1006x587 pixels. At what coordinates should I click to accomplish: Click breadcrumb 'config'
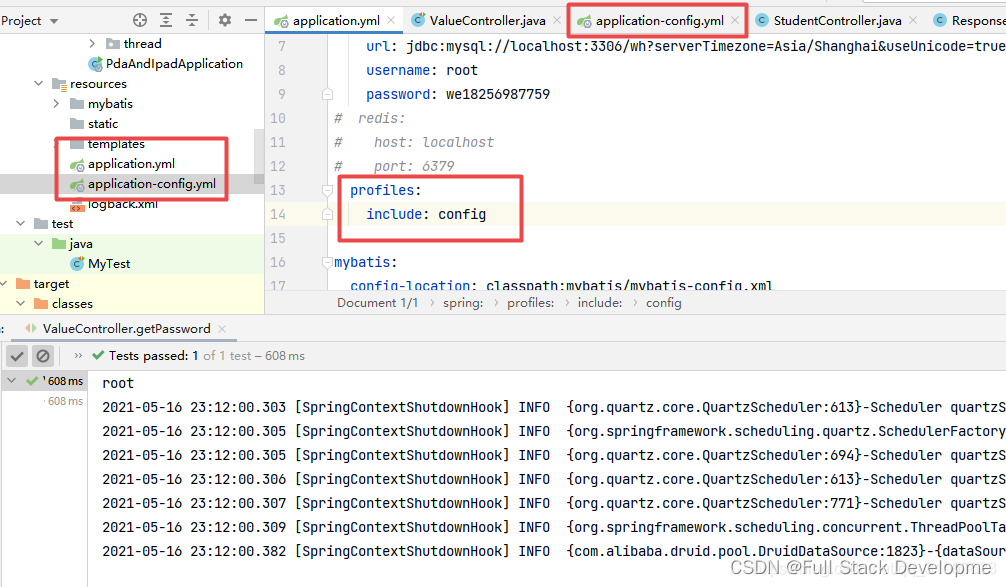coord(663,303)
